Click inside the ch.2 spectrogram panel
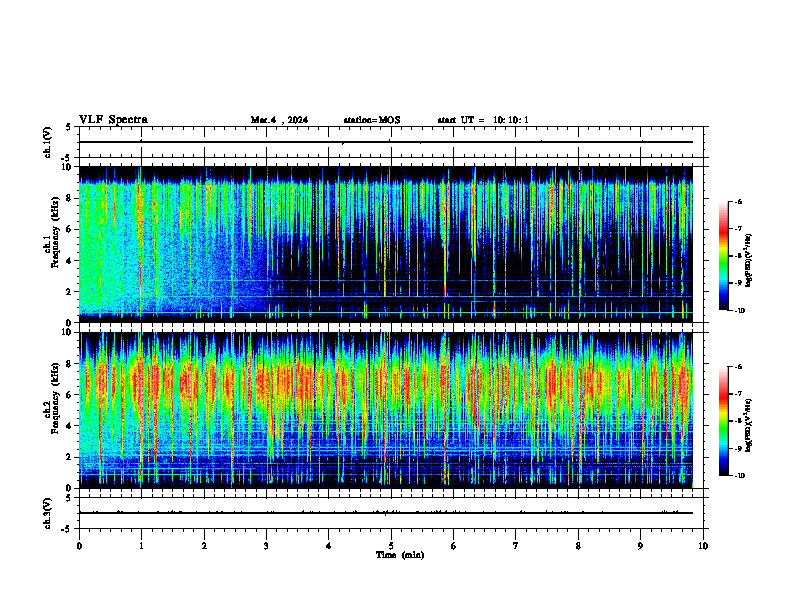This screenshot has width=792, height=612. point(386,410)
